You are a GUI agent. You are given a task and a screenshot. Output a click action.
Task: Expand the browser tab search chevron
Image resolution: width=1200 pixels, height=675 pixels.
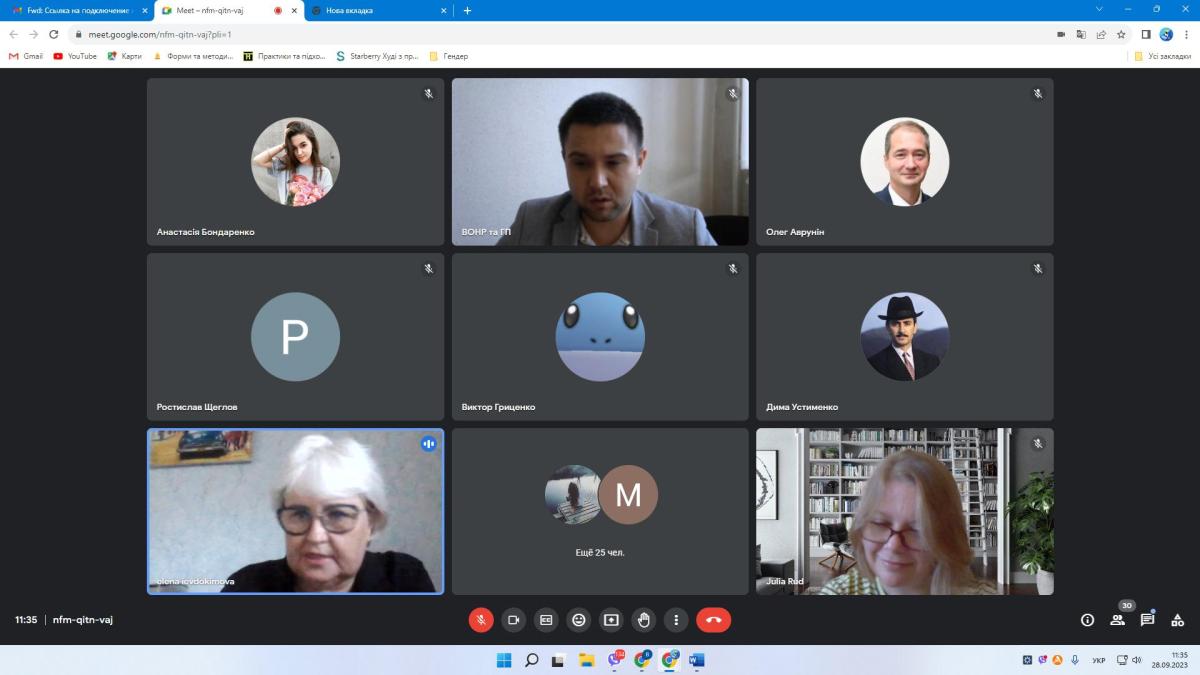coord(1100,10)
